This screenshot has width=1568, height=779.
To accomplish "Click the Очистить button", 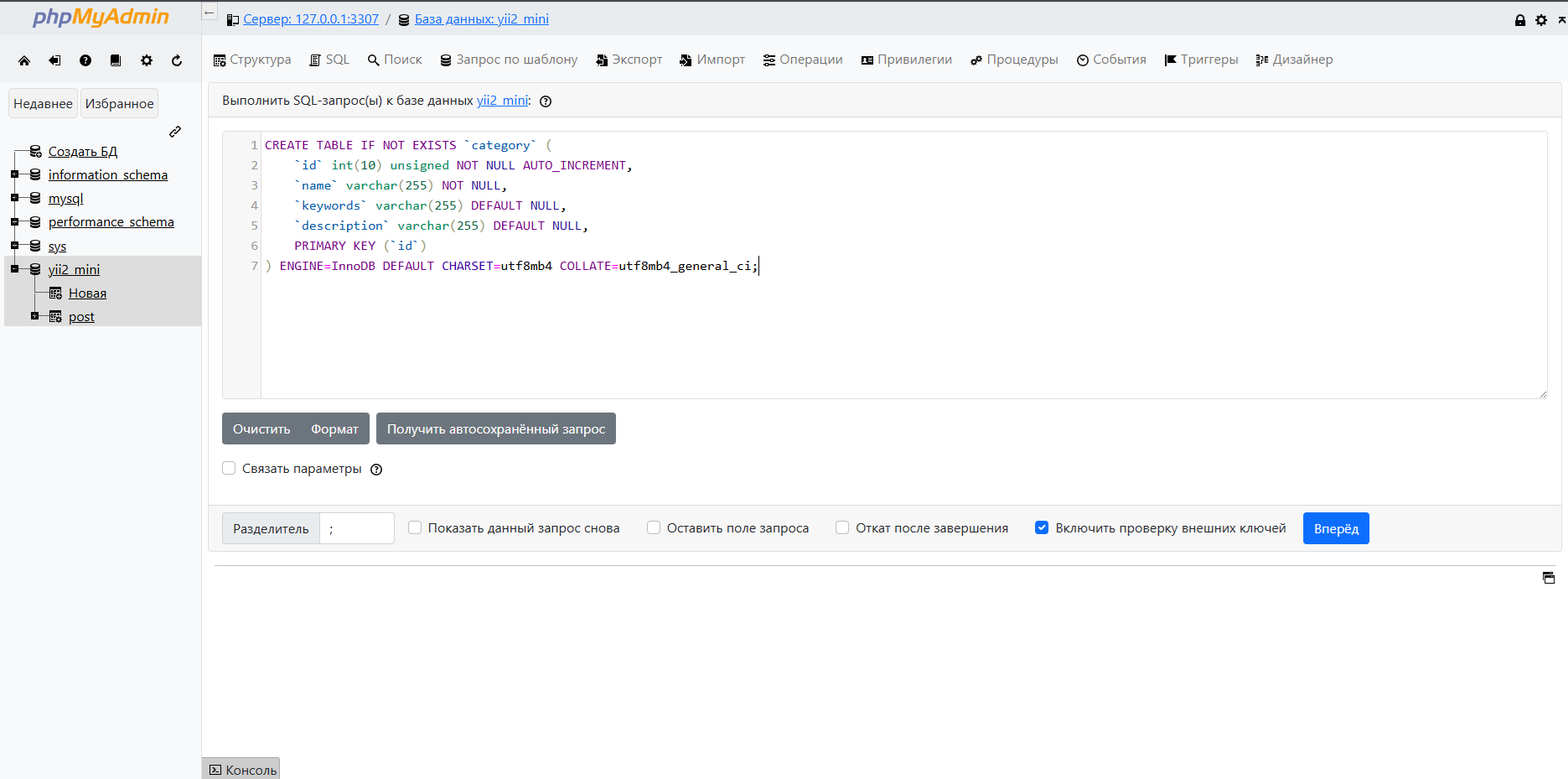I will point(261,428).
